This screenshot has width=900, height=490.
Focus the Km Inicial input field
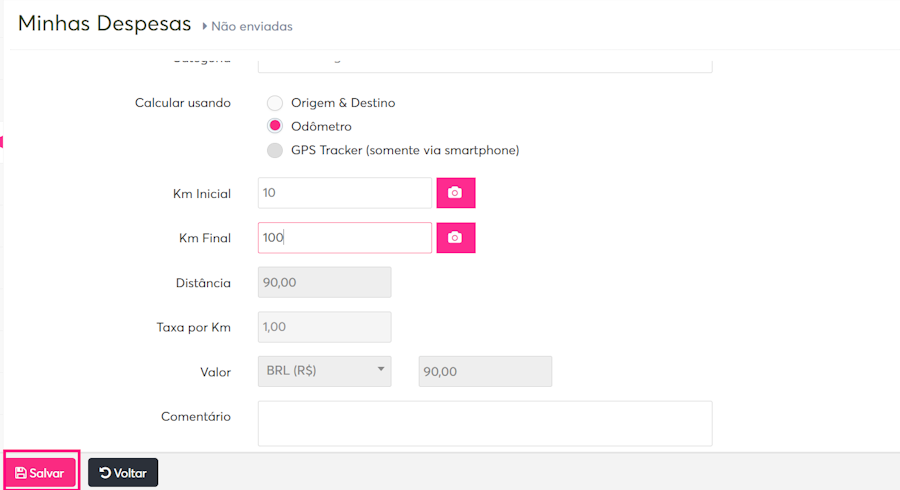click(344, 193)
